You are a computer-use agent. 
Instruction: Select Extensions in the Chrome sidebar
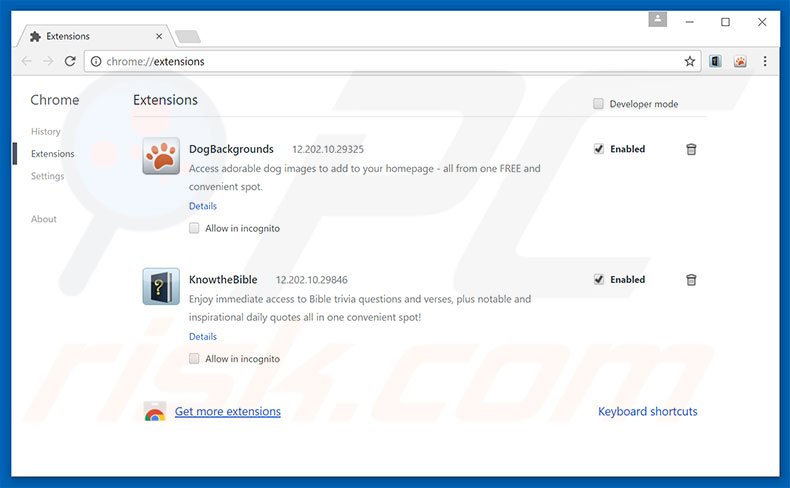(52, 154)
